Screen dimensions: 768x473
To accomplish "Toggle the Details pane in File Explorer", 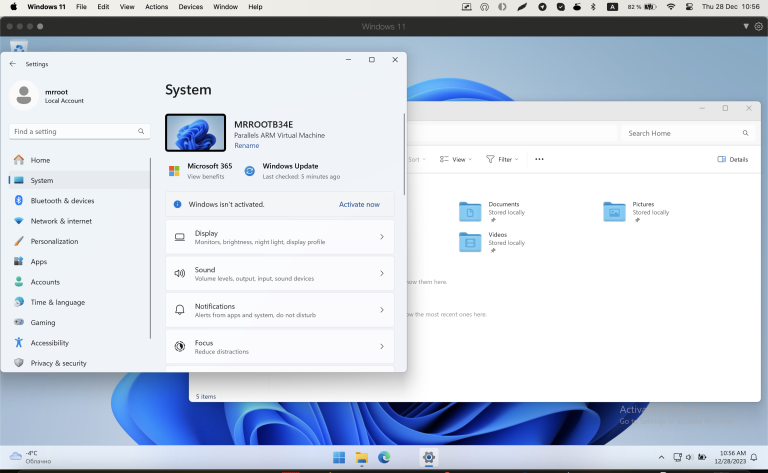I will point(732,159).
